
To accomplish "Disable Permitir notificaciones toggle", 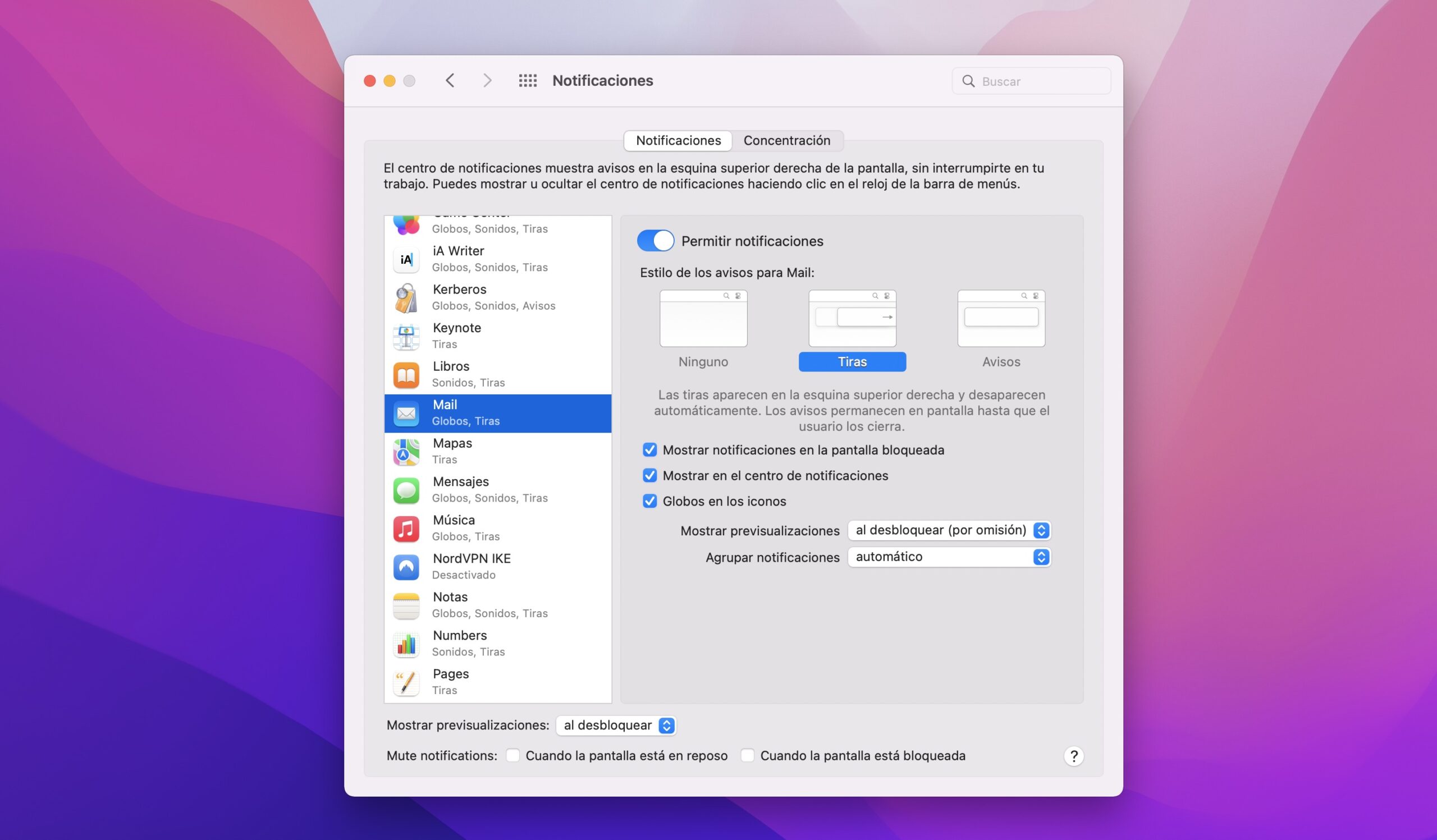I will pyautogui.click(x=655, y=241).
